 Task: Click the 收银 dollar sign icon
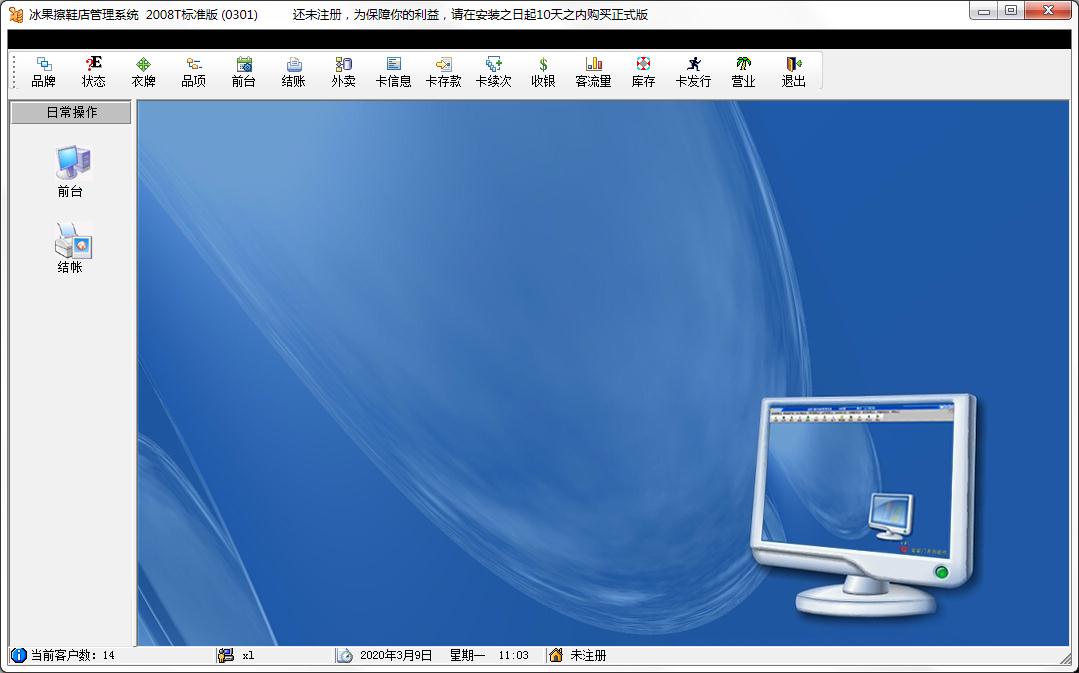[x=543, y=72]
